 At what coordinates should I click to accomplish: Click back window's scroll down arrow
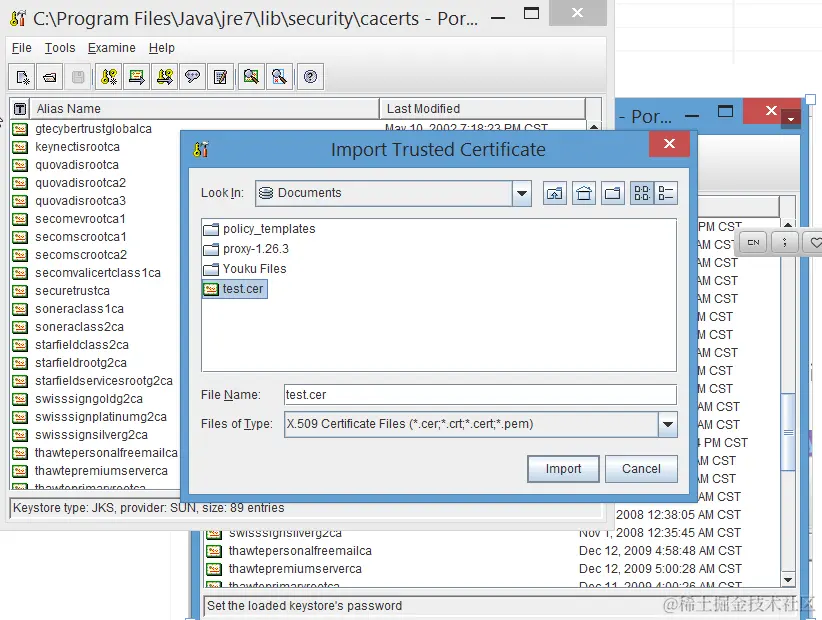pos(787,580)
